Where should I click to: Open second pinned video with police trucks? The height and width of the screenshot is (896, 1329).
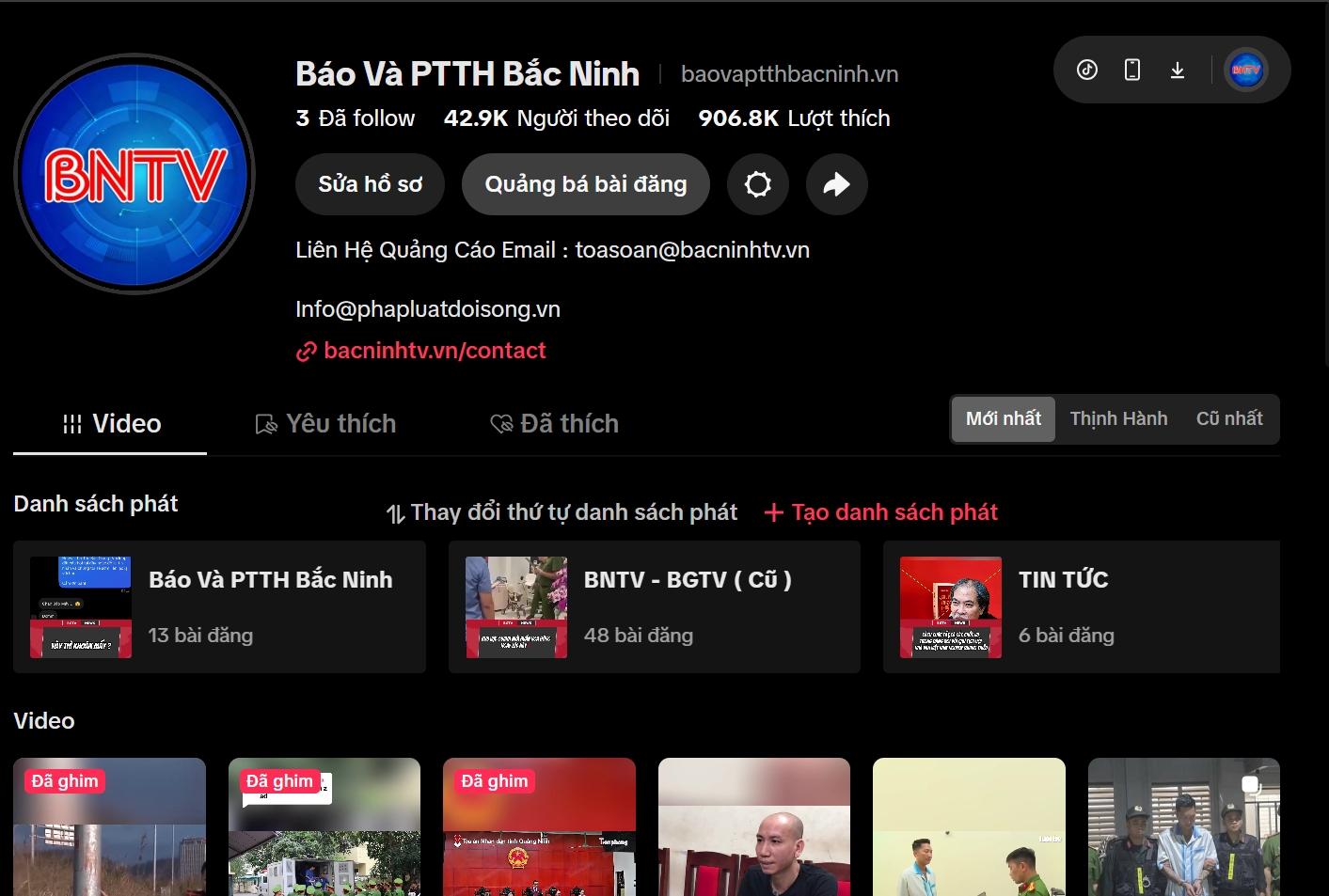click(x=324, y=826)
